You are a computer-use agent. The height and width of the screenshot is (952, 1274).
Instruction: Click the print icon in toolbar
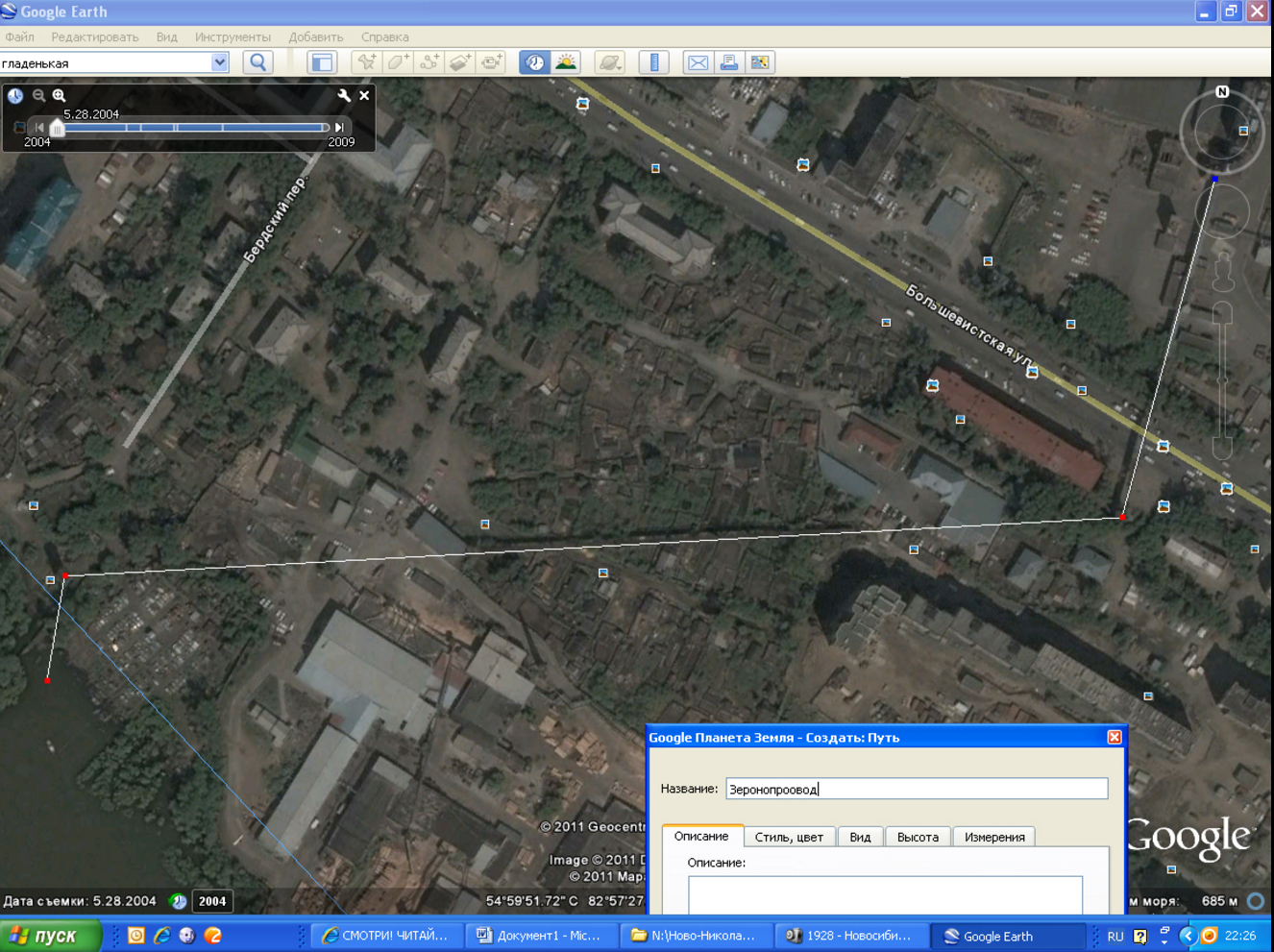(729, 62)
